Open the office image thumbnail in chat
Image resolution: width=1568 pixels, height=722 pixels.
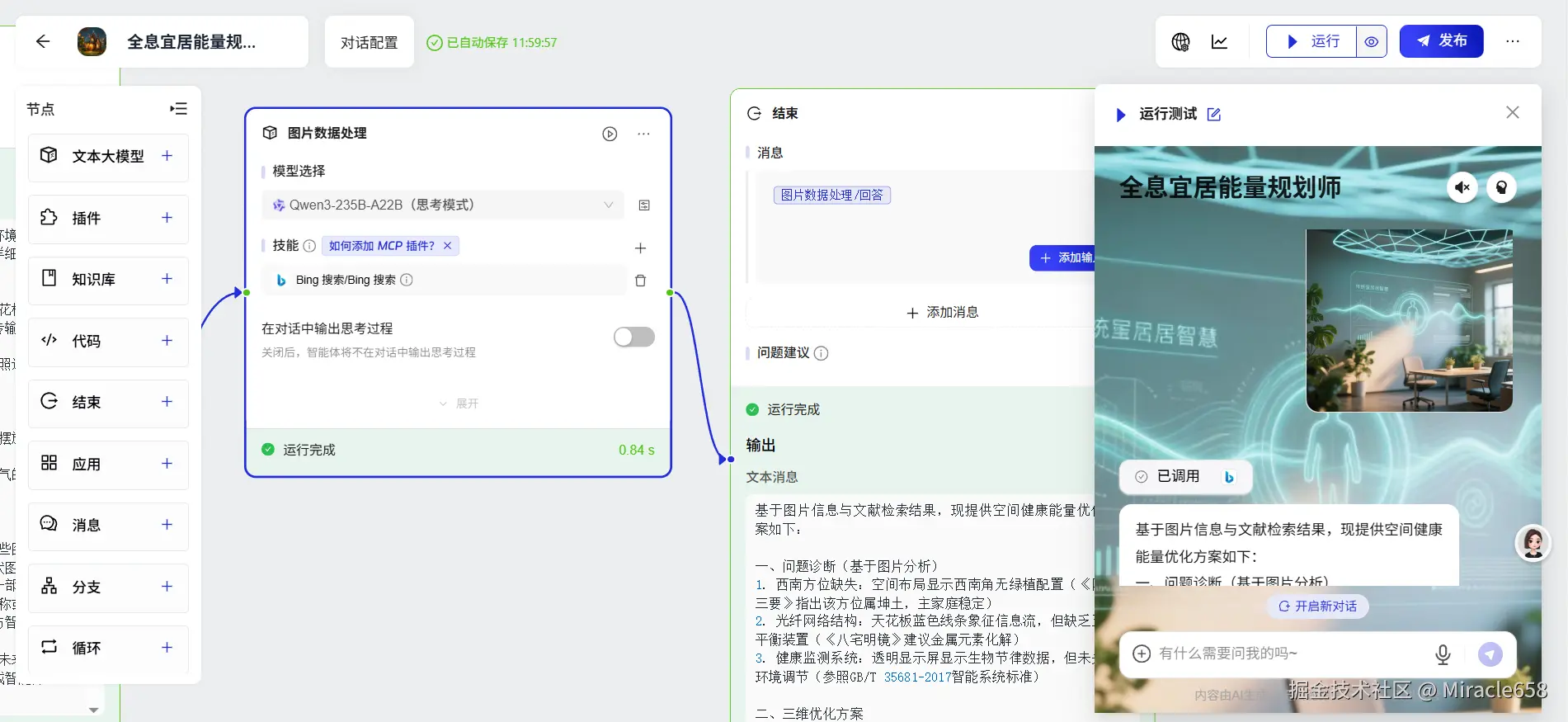[1409, 320]
